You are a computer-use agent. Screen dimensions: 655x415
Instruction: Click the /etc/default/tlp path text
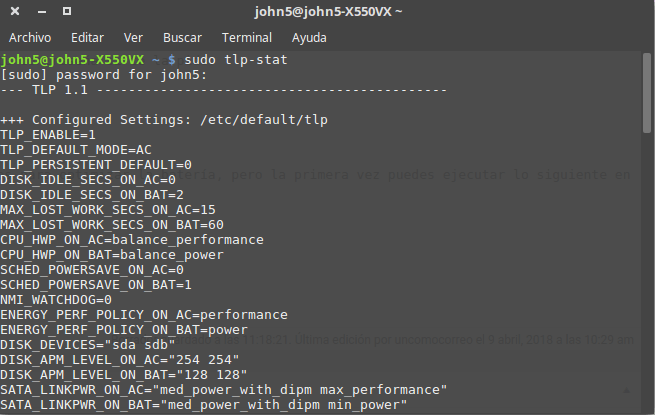click(264, 120)
